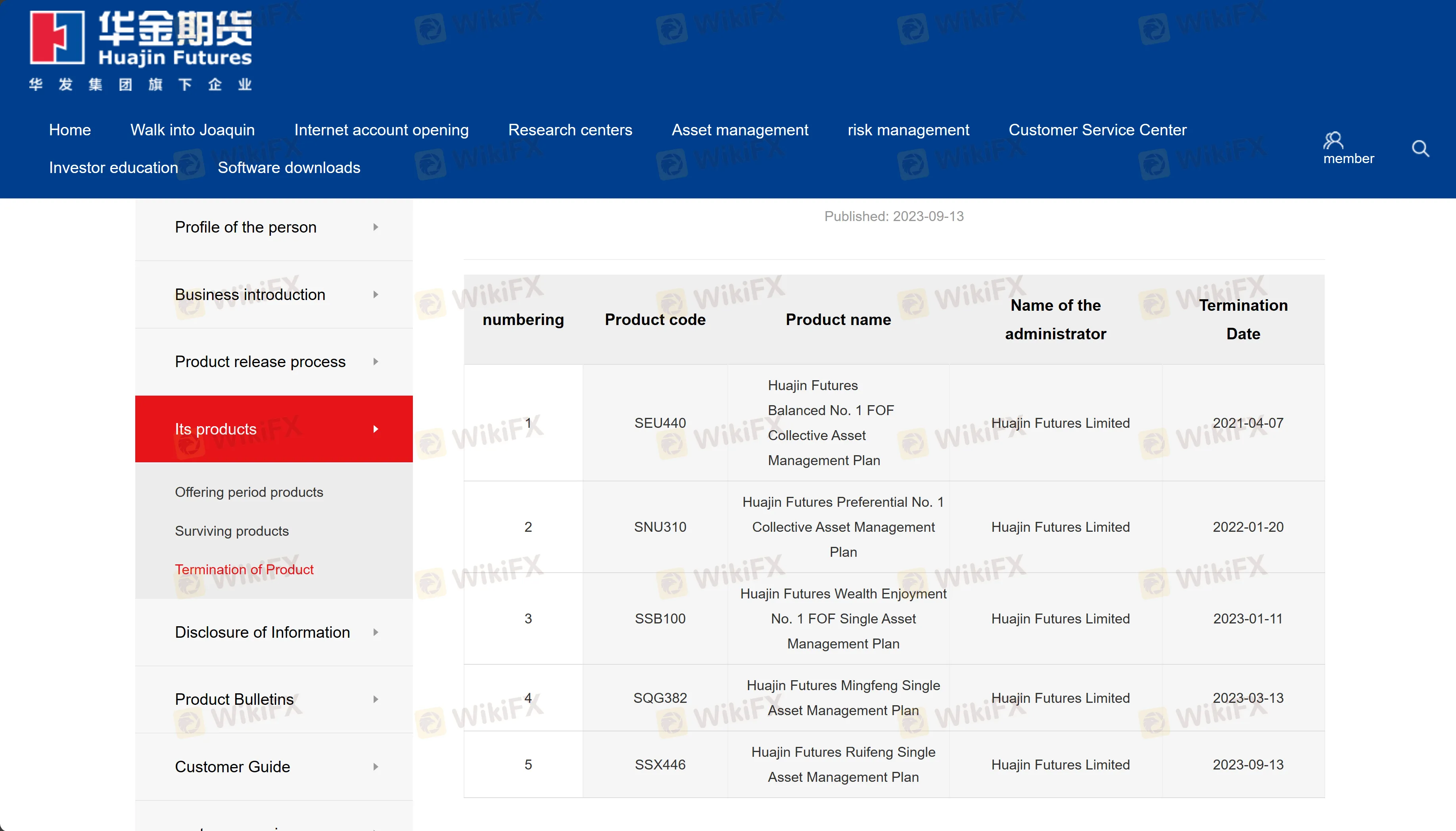Click the Huajin Futures logo
This screenshot has width=1456, height=831.
pos(140,50)
